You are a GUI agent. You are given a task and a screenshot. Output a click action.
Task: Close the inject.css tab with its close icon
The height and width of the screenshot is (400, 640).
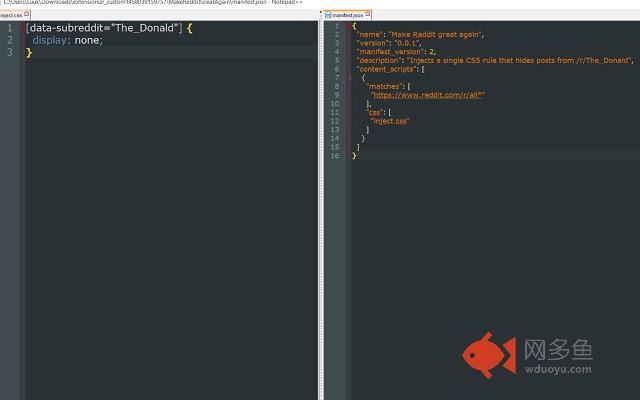[27, 14]
